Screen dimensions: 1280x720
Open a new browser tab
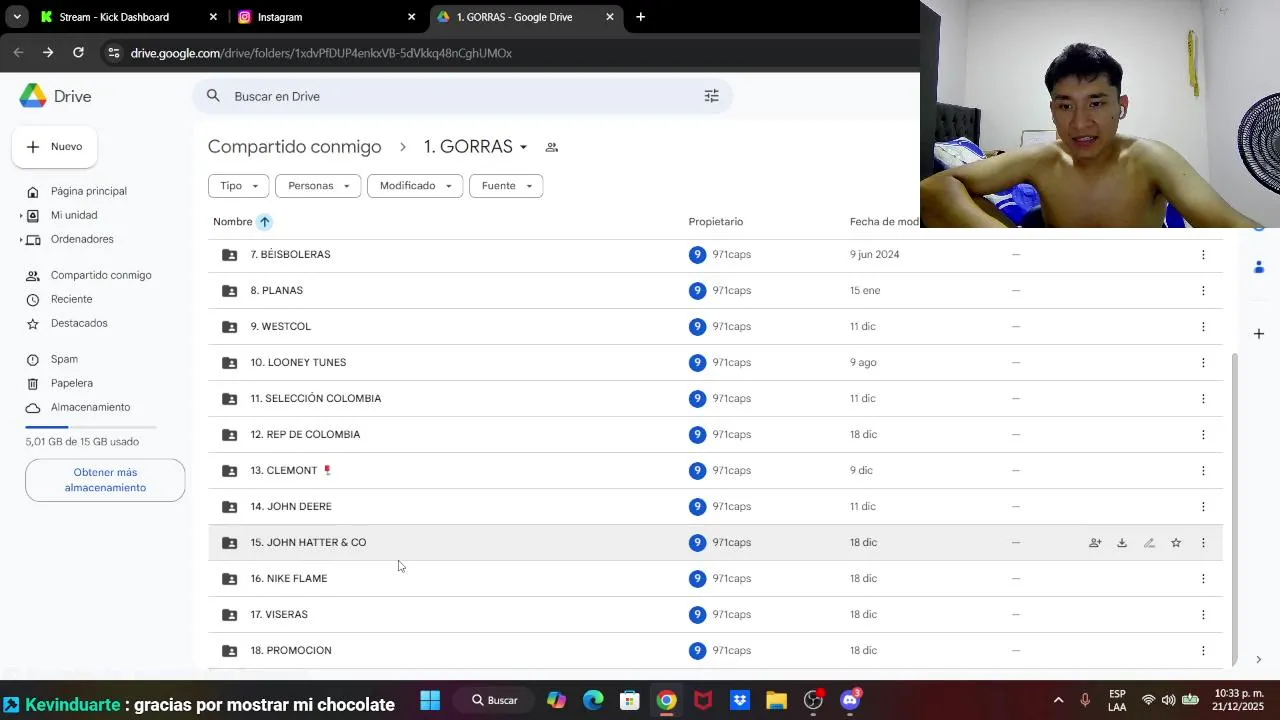tap(640, 17)
